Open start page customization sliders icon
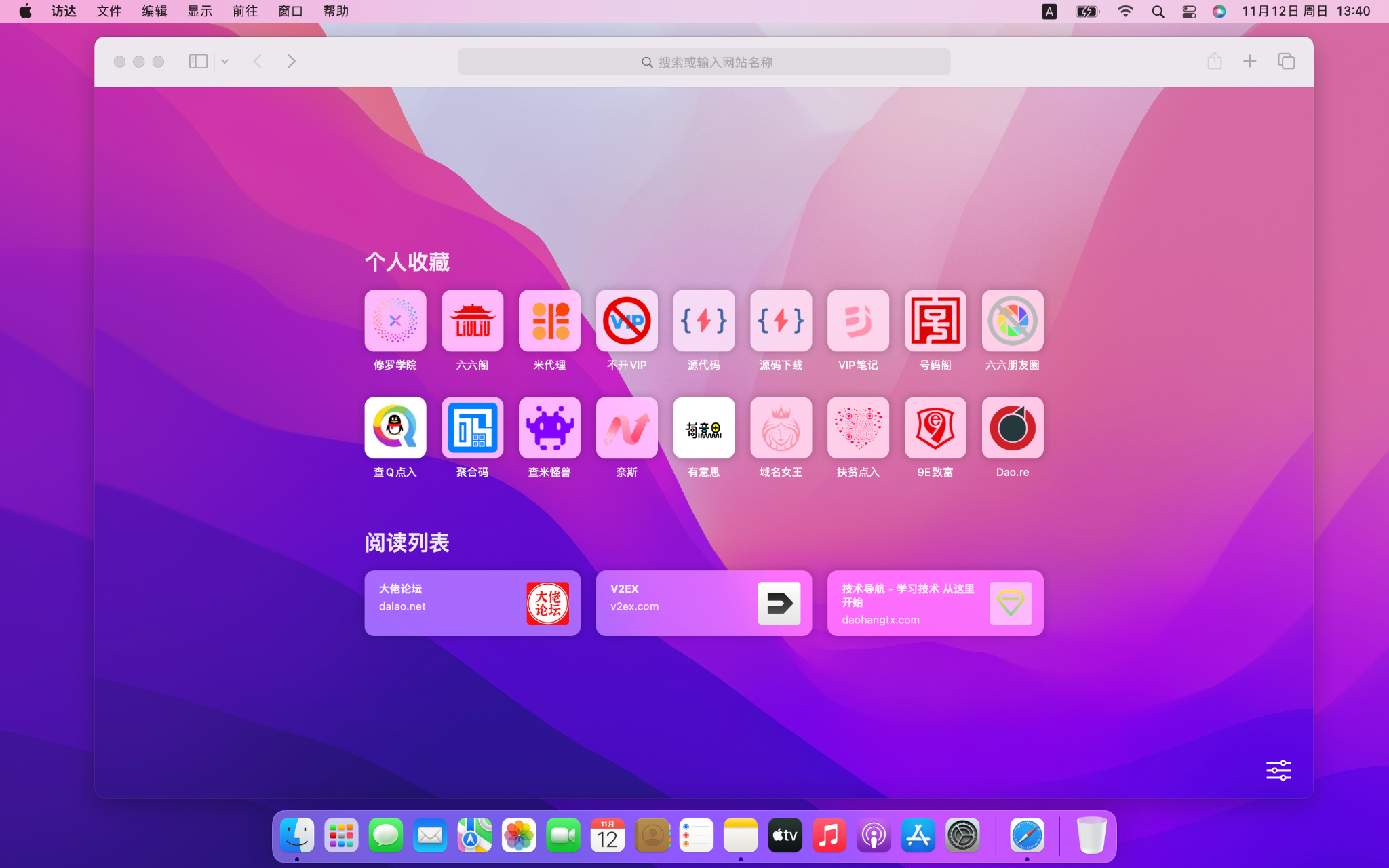 tap(1278, 770)
